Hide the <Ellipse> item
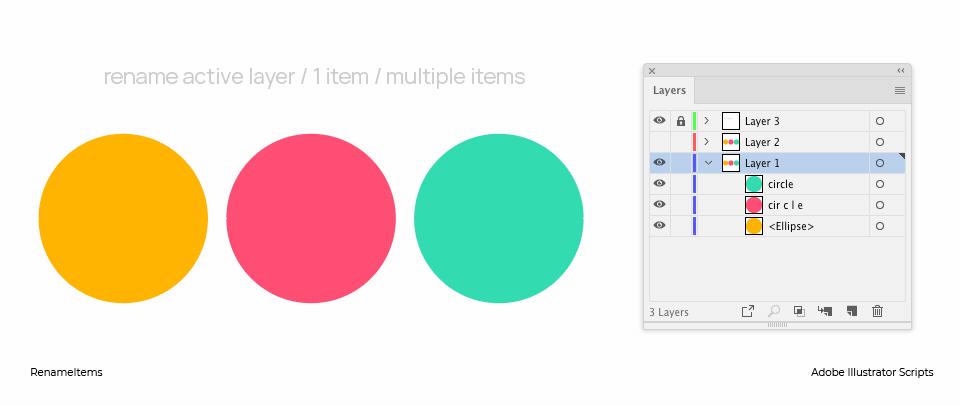This screenshot has width=960, height=405. (x=659, y=225)
